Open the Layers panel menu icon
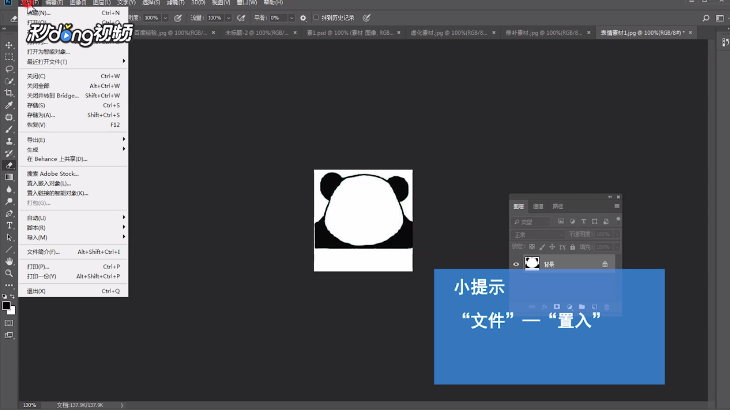Viewport: 730px width, 410px height. click(617, 206)
